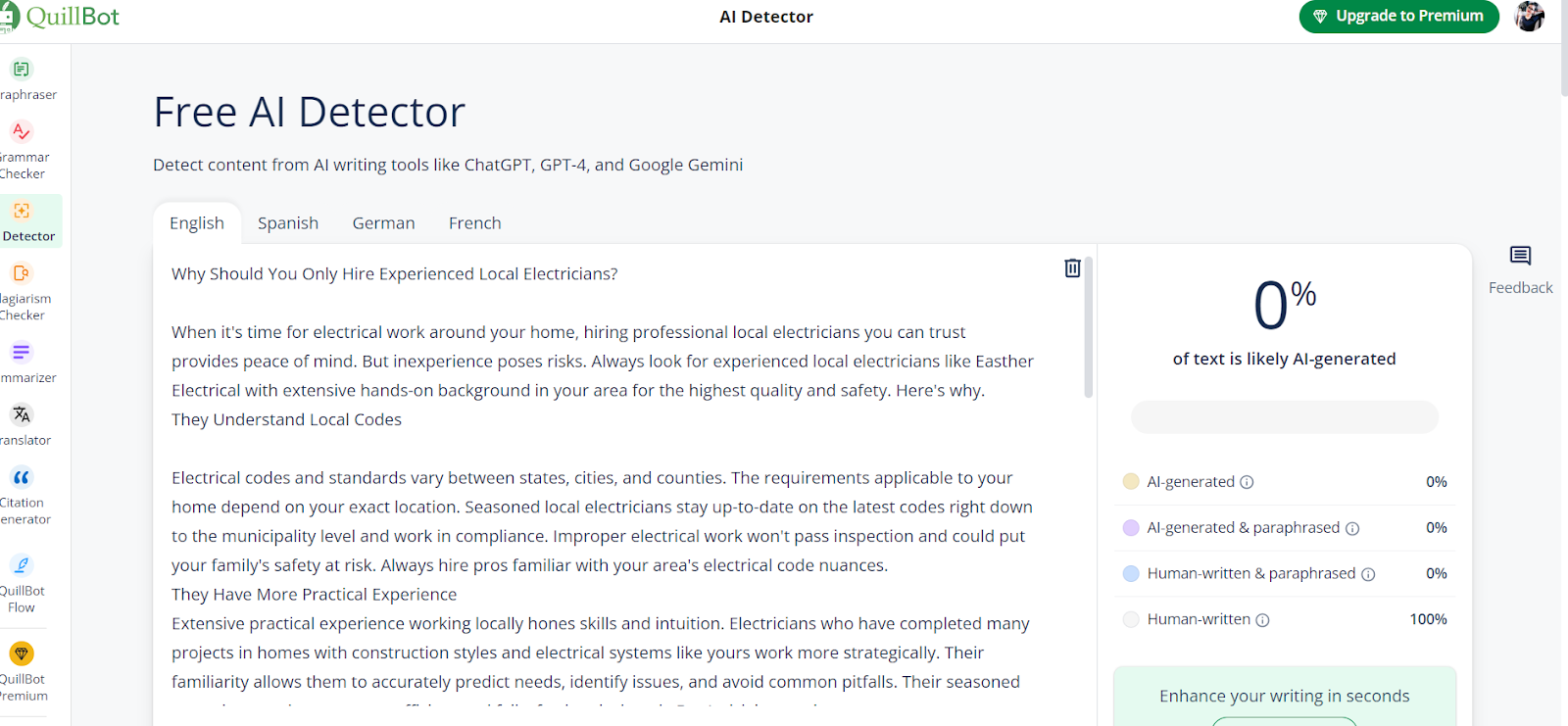Delete the text with trash icon

point(1072,267)
